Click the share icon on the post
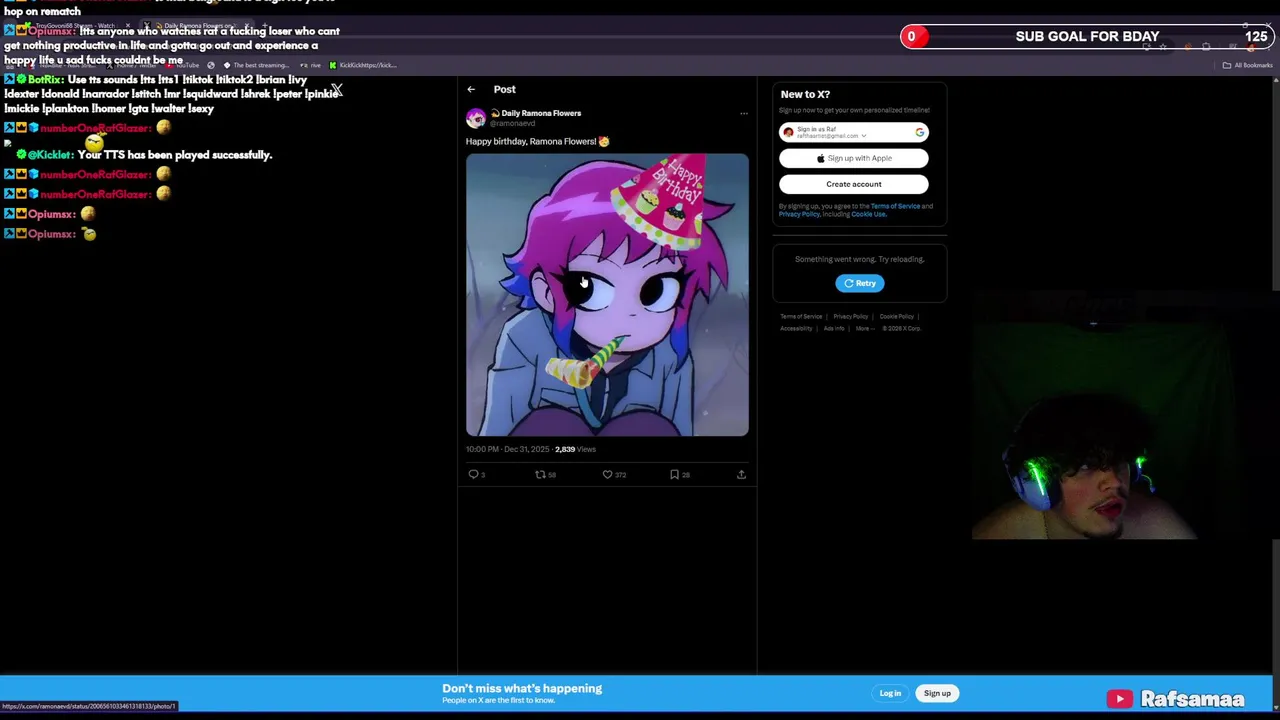The width and height of the screenshot is (1280, 720). pos(741,475)
